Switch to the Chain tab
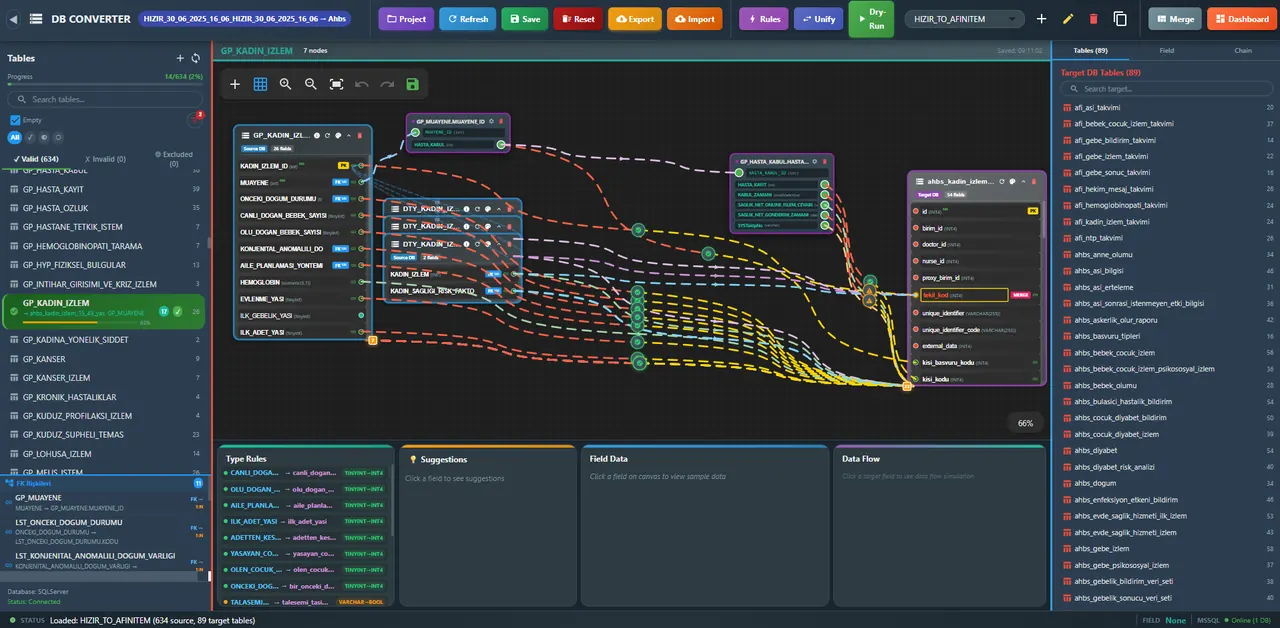Viewport: 1280px width, 628px height. coord(1242,50)
